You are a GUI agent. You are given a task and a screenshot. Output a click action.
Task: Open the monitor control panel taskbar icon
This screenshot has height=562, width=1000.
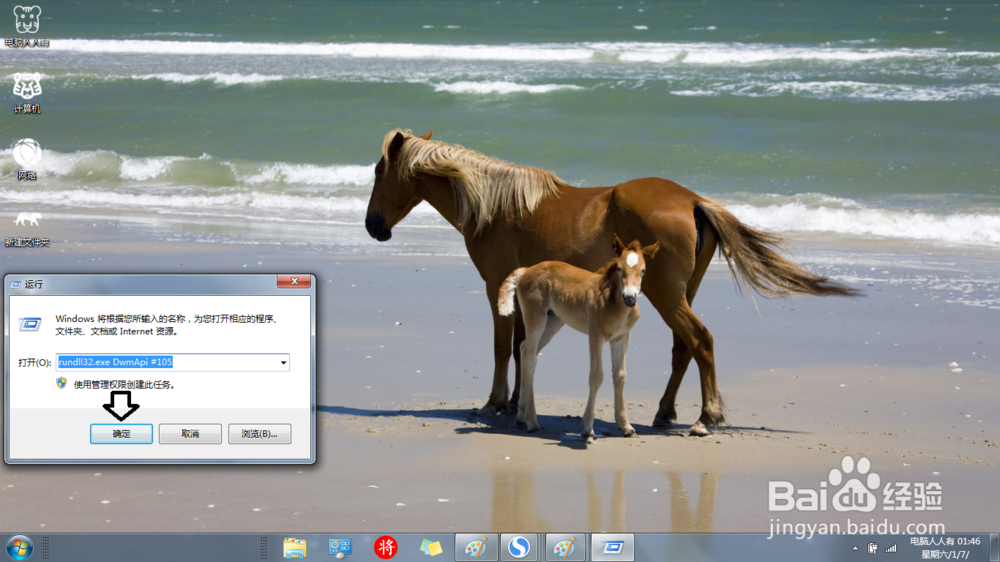tap(340, 548)
